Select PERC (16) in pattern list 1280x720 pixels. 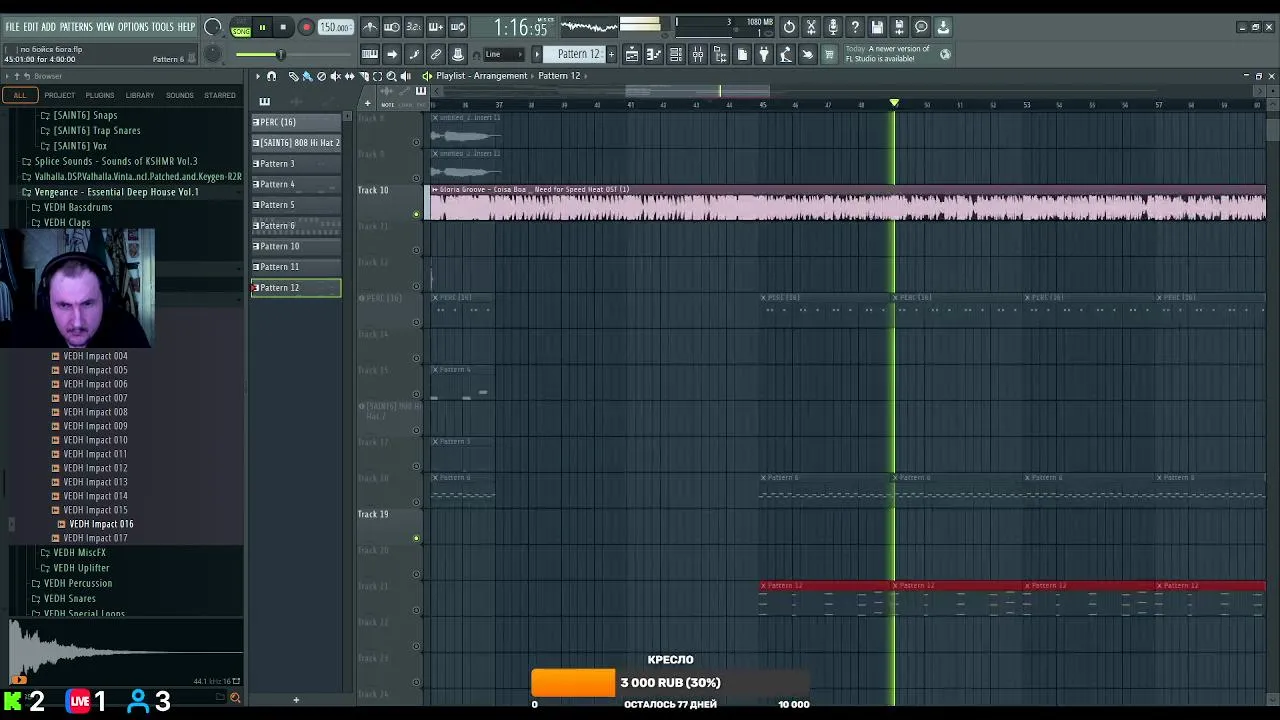296,122
